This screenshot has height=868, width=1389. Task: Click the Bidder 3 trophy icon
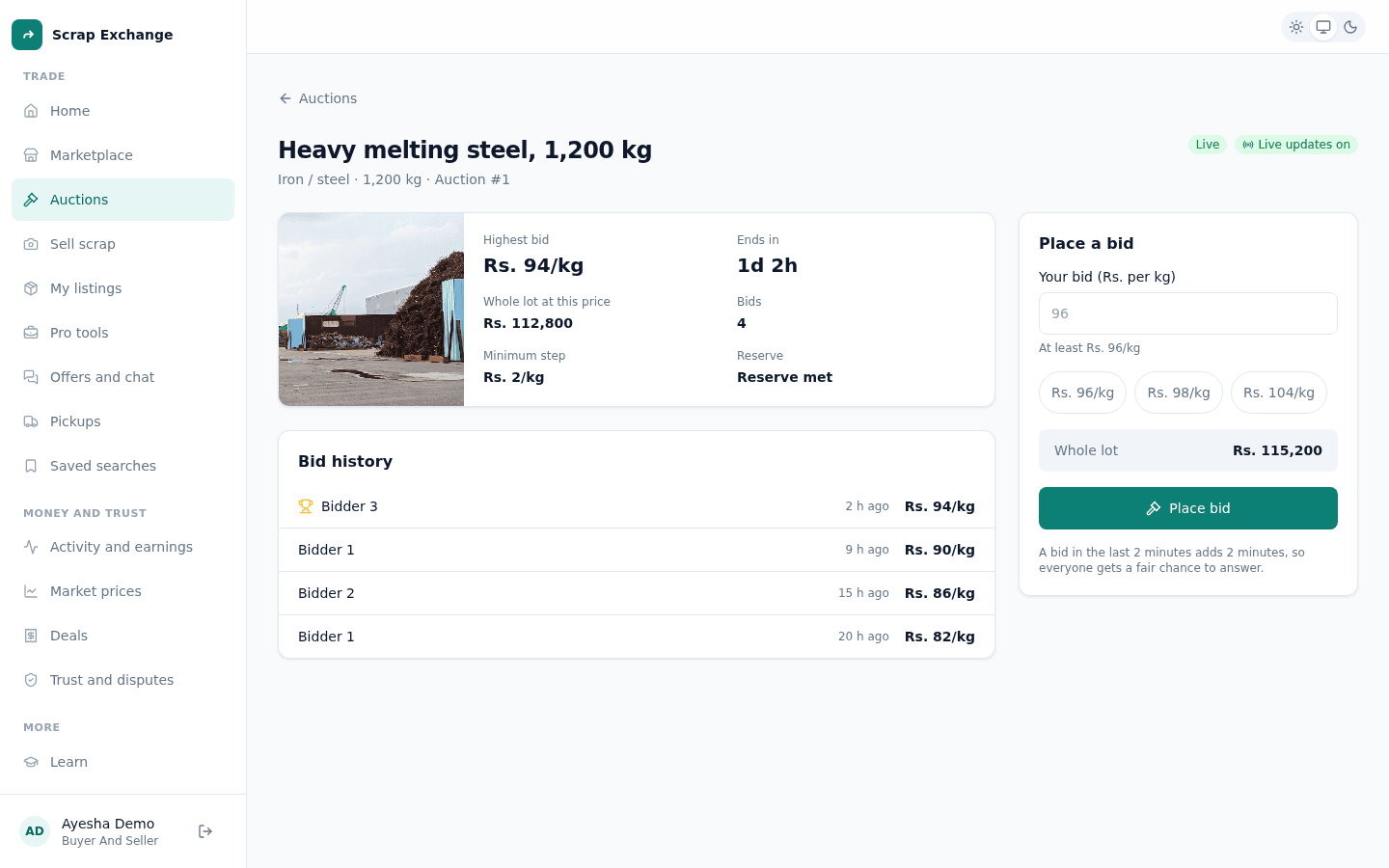click(x=306, y=506)
